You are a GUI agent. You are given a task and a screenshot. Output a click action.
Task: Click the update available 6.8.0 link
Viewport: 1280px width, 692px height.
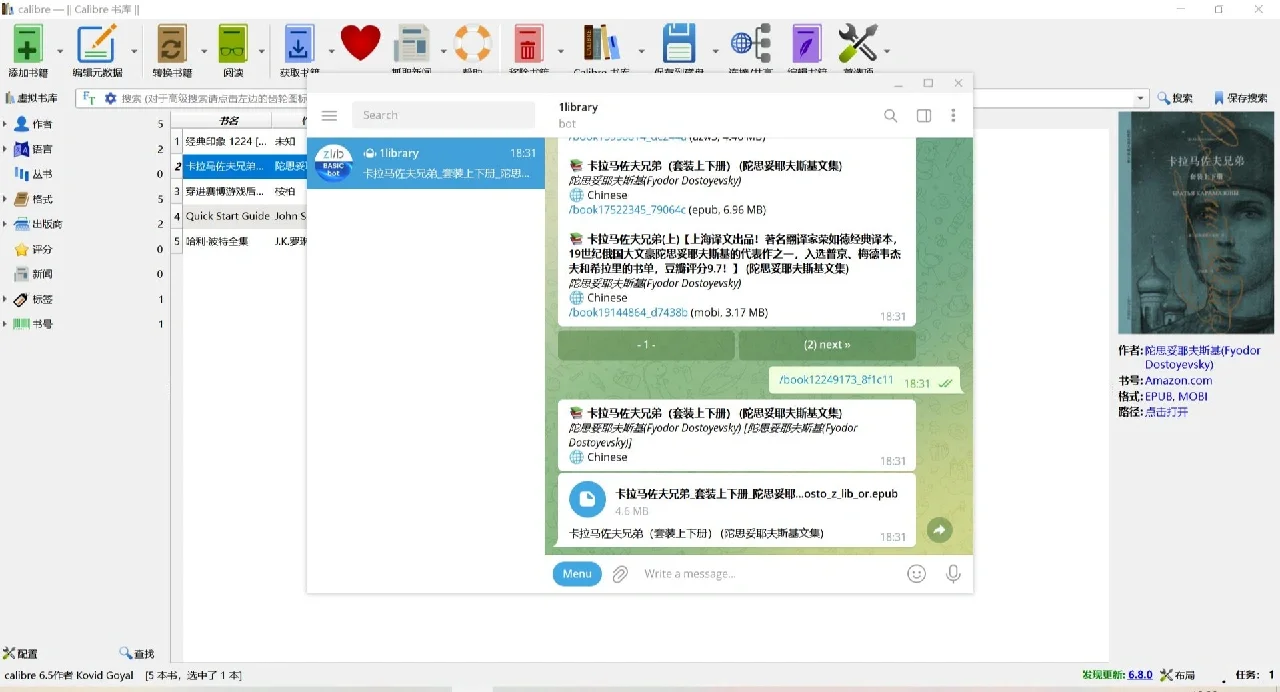(x=1140, y=675)
